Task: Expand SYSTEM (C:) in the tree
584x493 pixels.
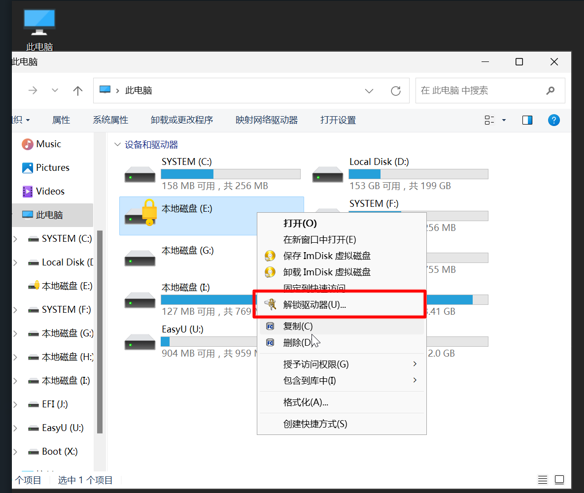Action: (15, 239)
